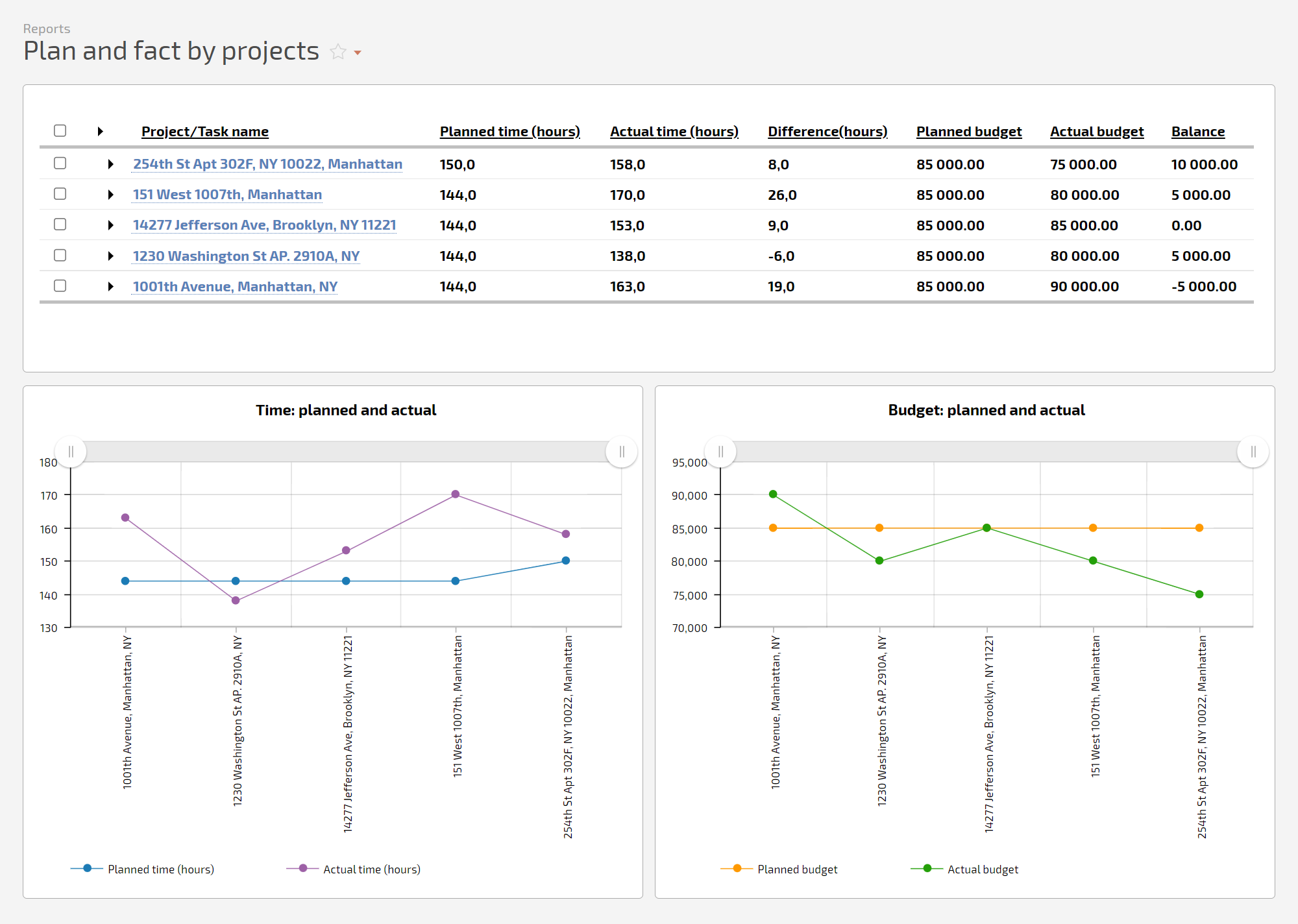Image resolution: width=1298 pixels, height=924 pixels.
Task: Grab the left range handle of the time chart
Action: coord(71,452)
